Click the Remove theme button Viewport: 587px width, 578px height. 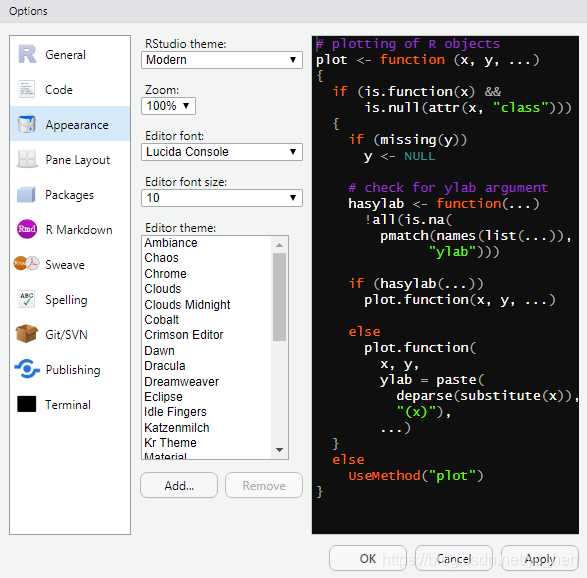coord(264,486)
